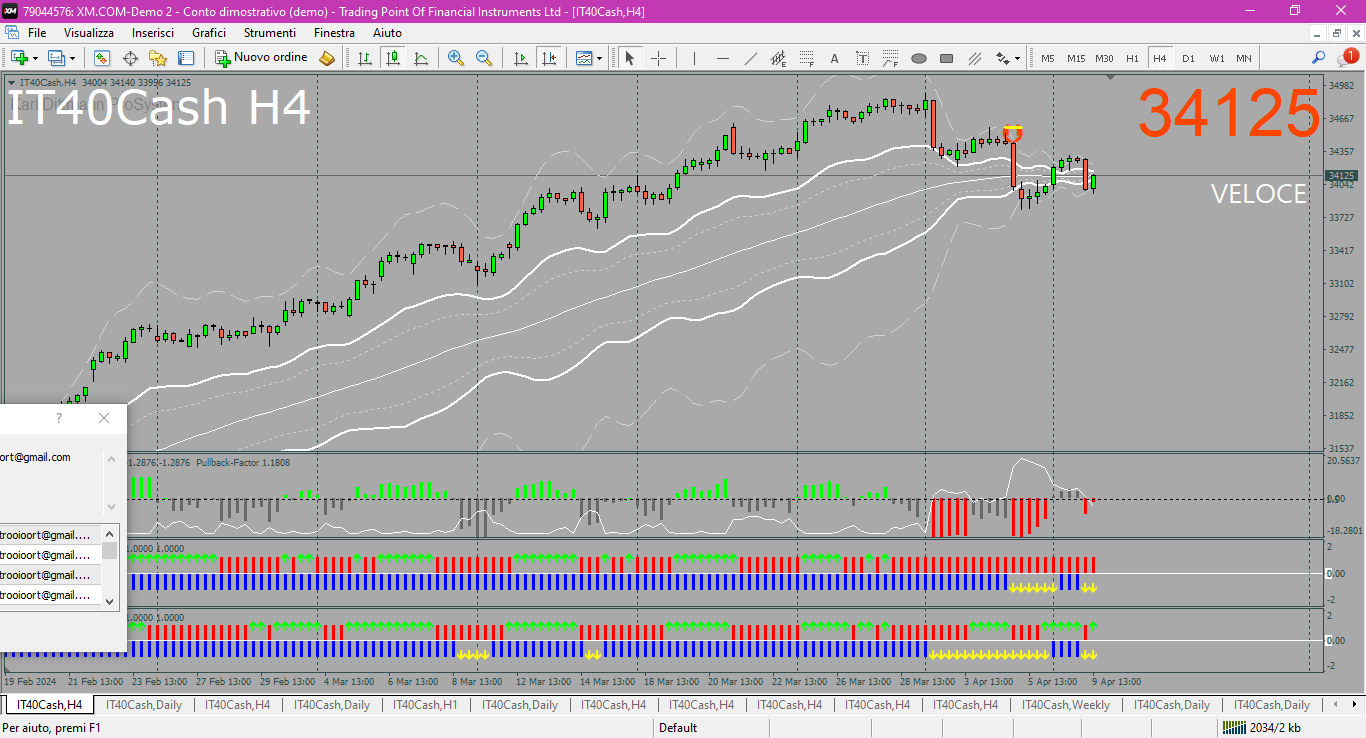This screenshot has width=1366, height=738.
Task: Expand IT40Cash,H4 chart title triangle
Action: [11, 83]
